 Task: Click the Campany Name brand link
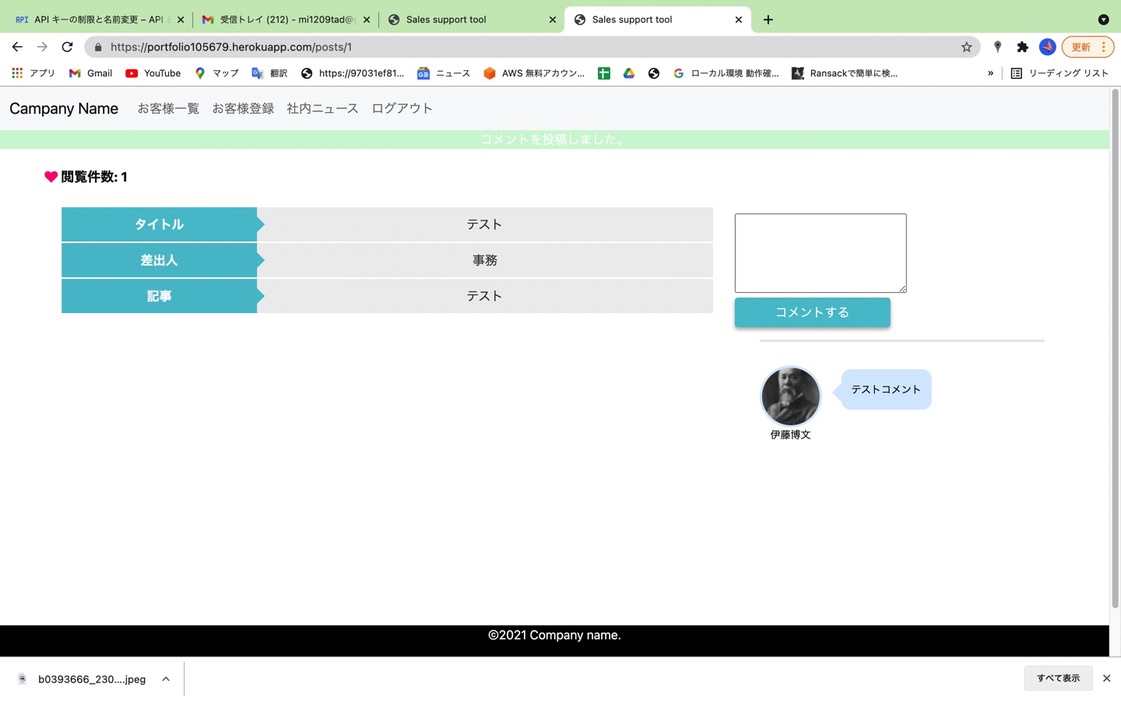pyautogui.click(x=64, y=109)
